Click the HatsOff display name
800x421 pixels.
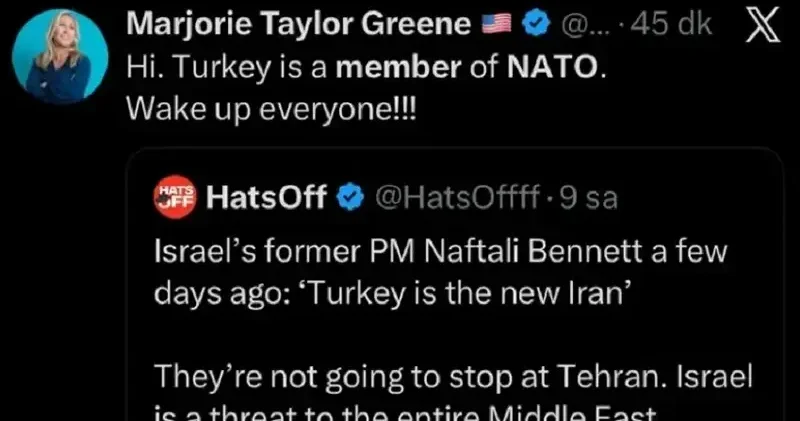point(267,198)
